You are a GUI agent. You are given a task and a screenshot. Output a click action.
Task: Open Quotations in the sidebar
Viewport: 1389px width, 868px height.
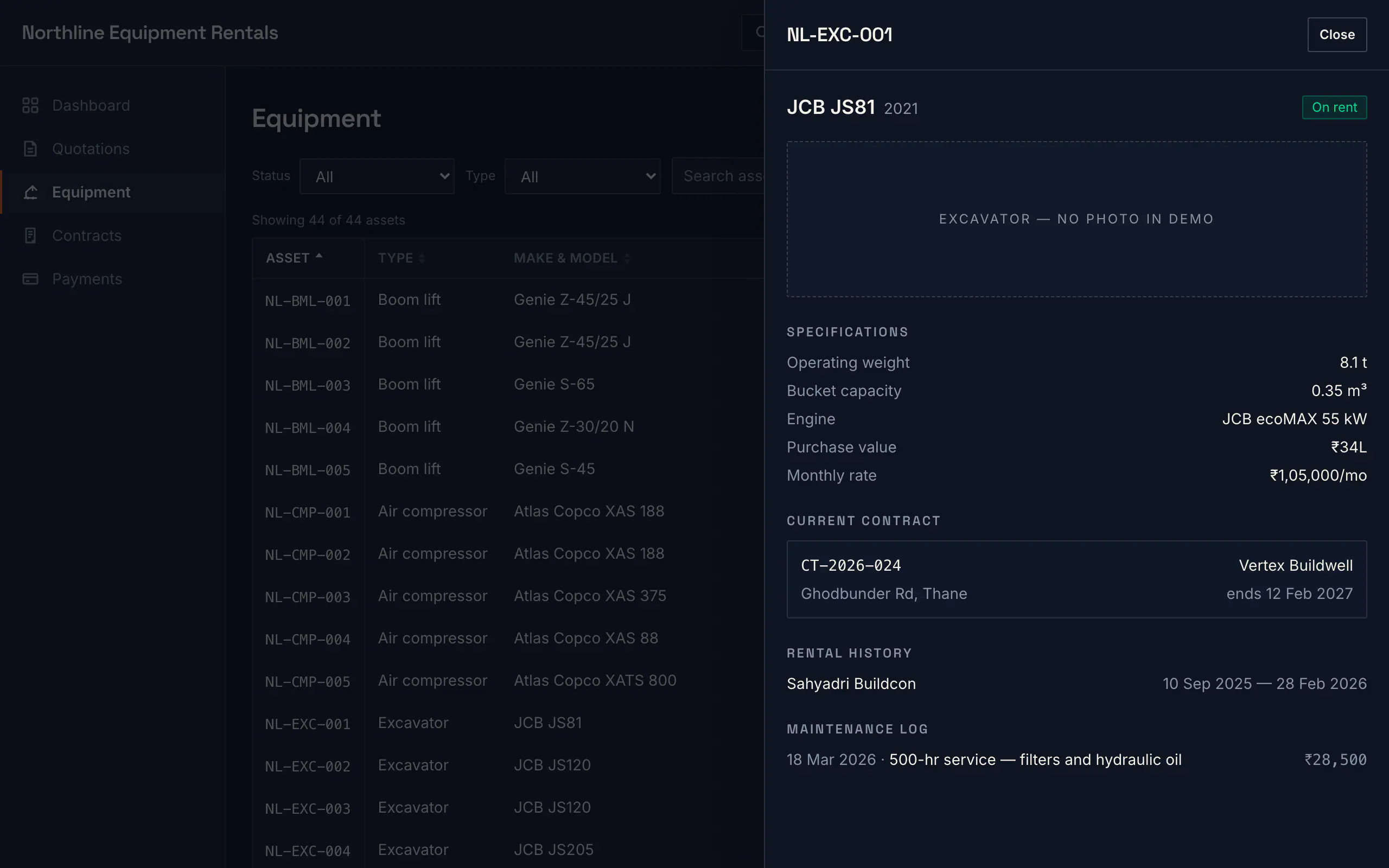[x=112, y=149]
